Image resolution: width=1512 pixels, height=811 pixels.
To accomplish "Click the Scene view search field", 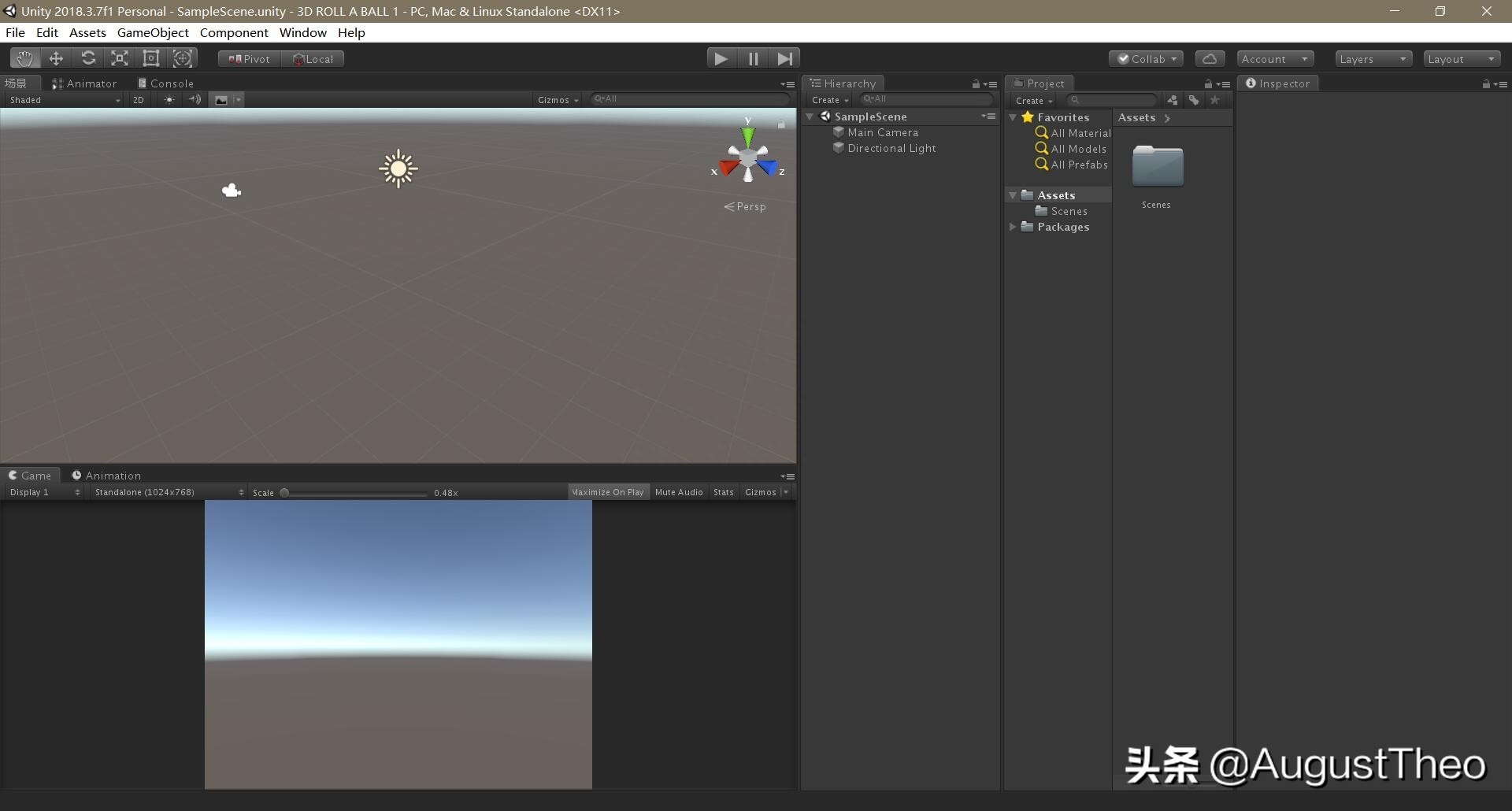I will 690,99.
